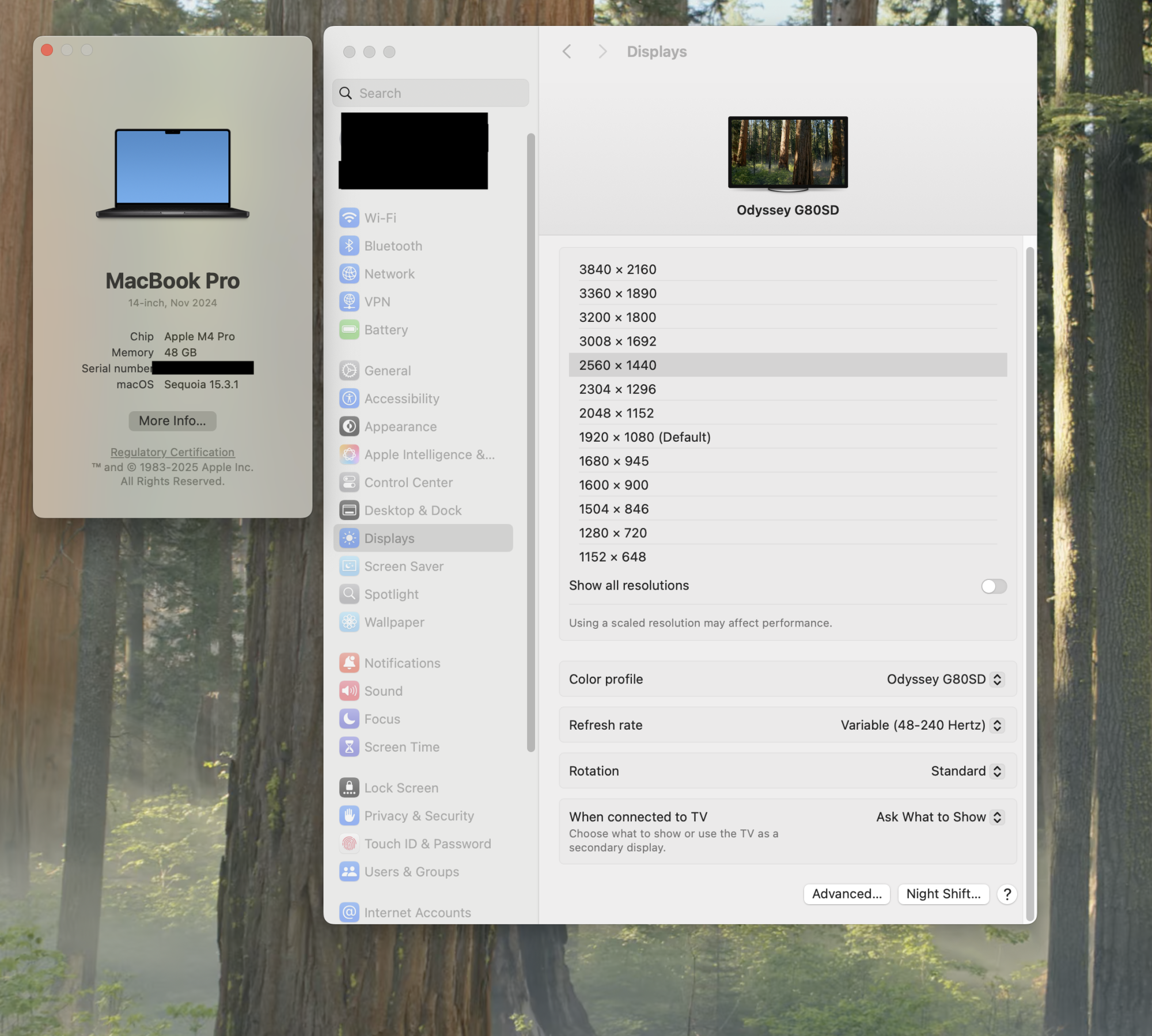Toggle Show all resolutions switch
Screen dimensions: 1152x1036
[994, 586]
